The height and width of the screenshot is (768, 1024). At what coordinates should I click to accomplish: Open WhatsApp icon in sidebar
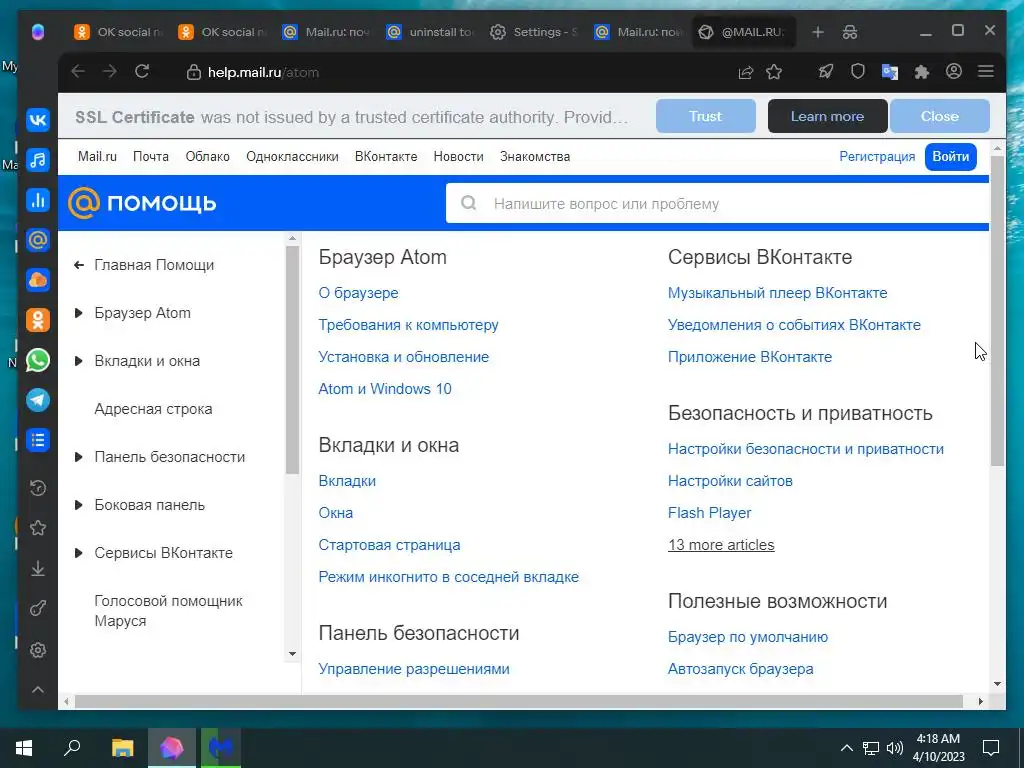[38, 360]
